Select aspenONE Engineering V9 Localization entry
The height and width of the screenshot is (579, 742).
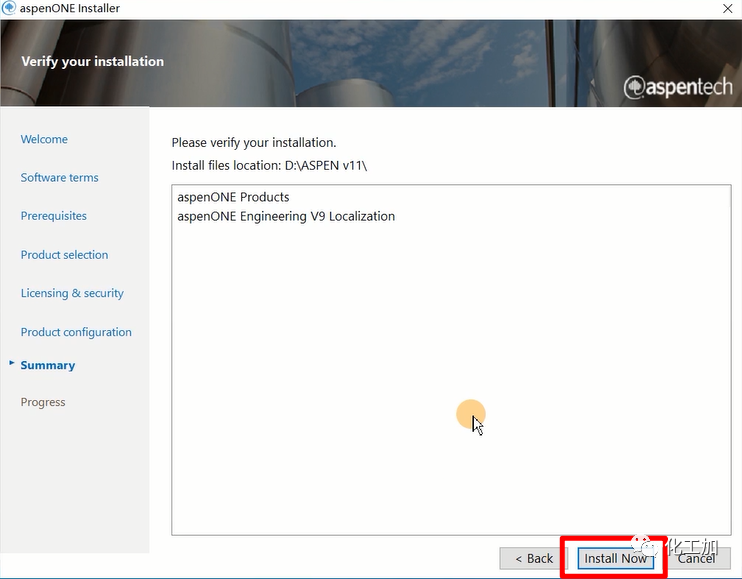[x=285, y=216]
